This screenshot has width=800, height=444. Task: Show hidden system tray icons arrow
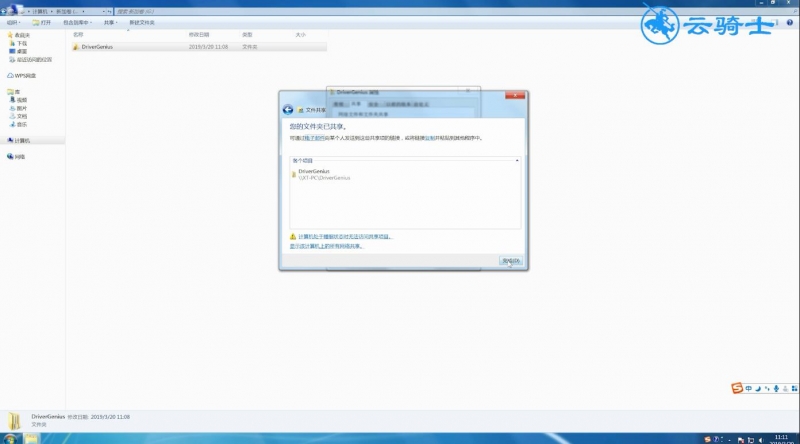pos(730,439)
